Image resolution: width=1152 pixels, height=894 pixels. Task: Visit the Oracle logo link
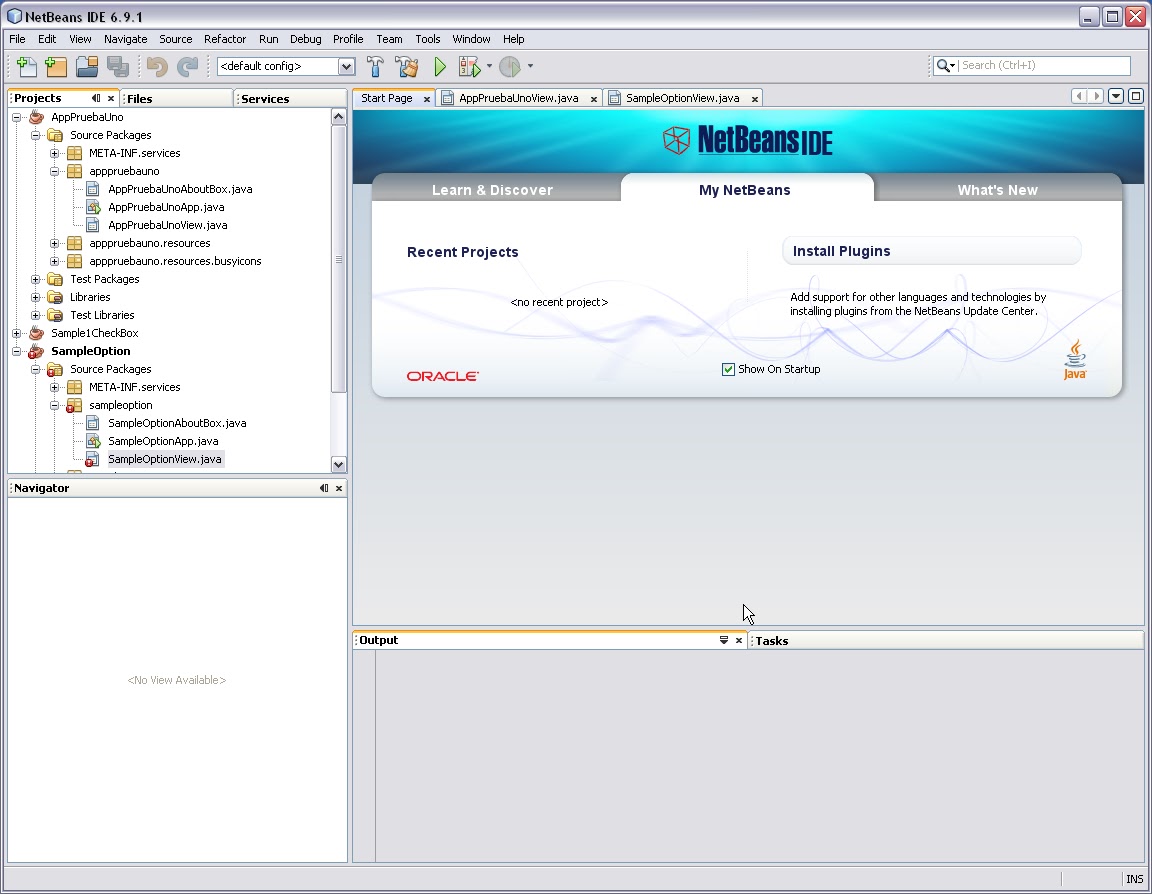coord(441,376)
